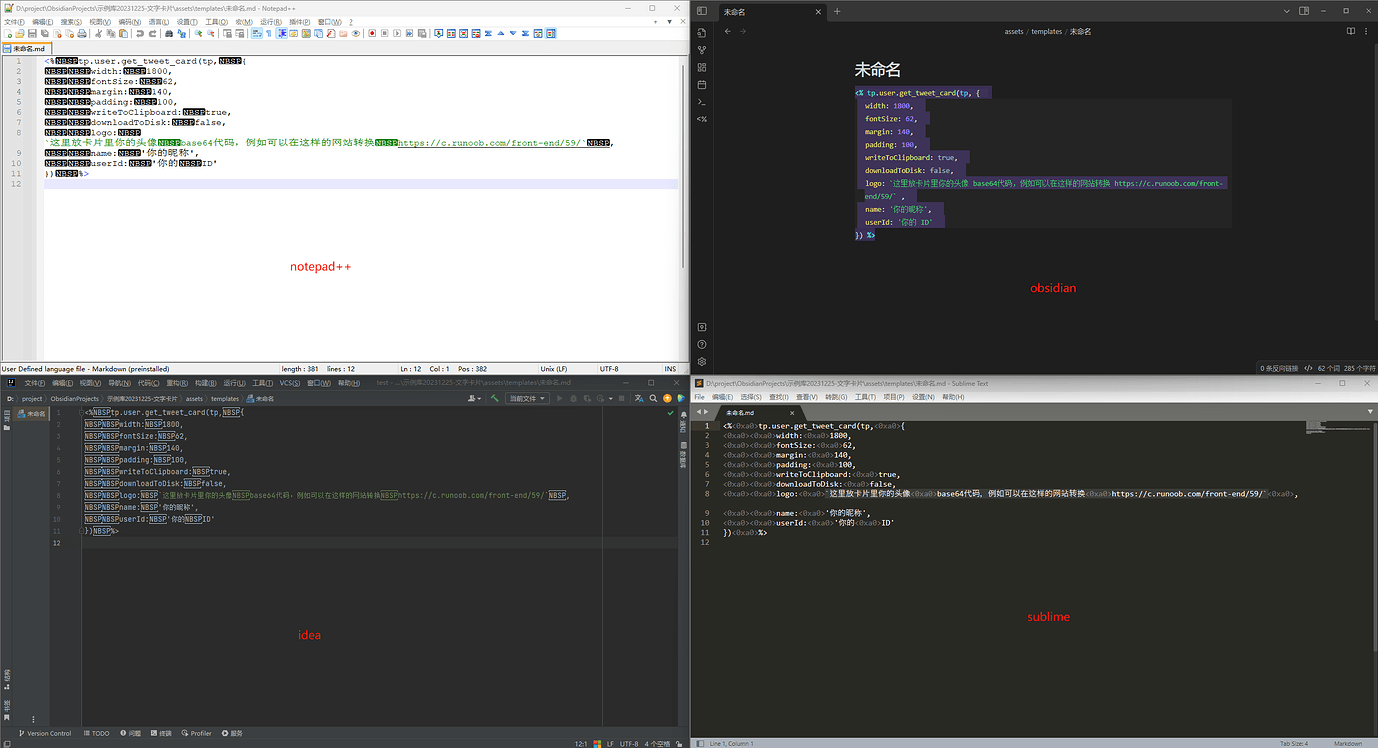The width and height of the screenshot is (1378, 748).
Task: Click ObsidianProjects breadcrumb in IDEA navigation bar
Action: [x=75, y=398]
